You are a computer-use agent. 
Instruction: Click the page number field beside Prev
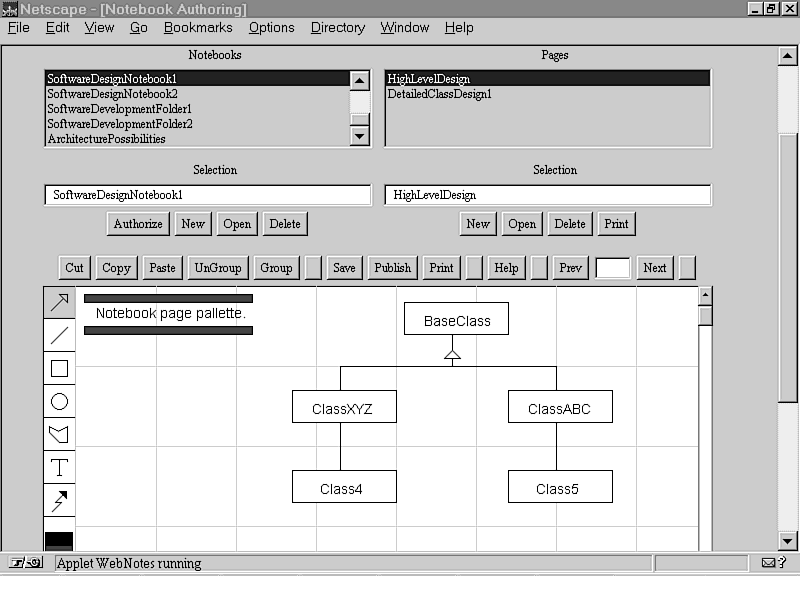click(x=613, y=268)
